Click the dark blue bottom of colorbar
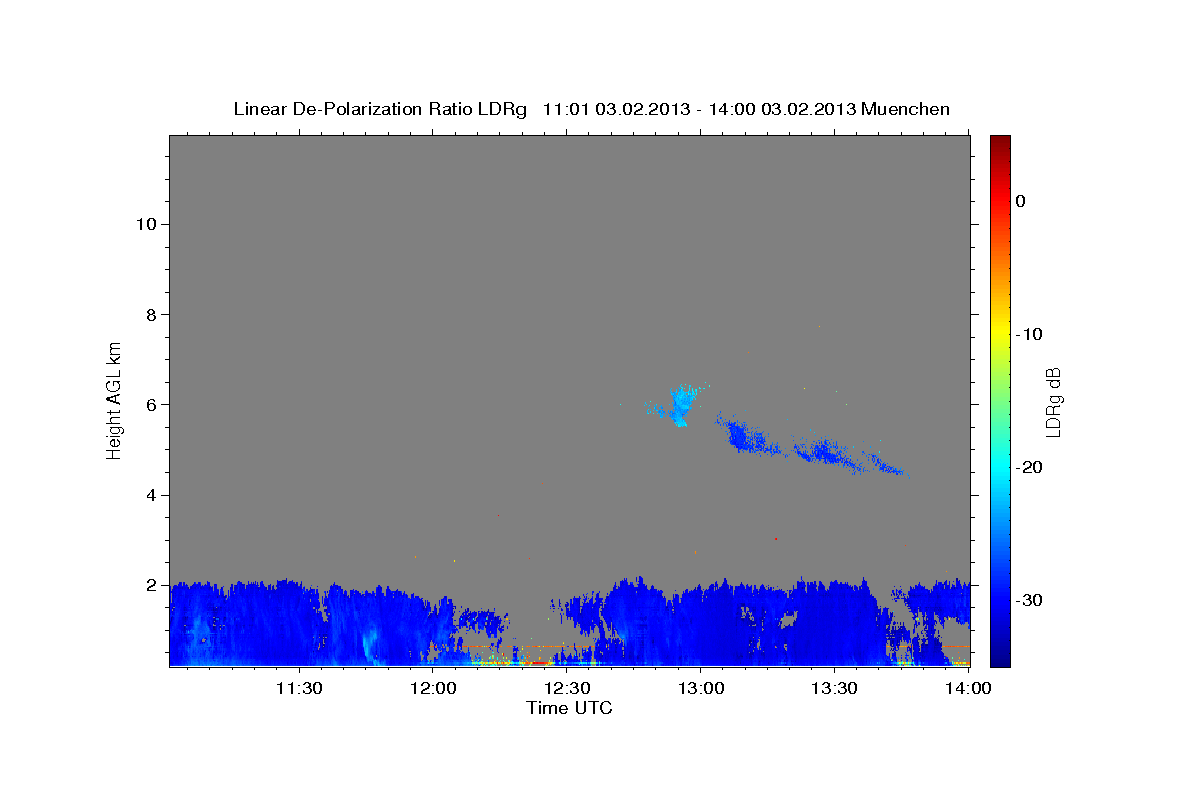1200x800 pixels. coord(1000,657)
